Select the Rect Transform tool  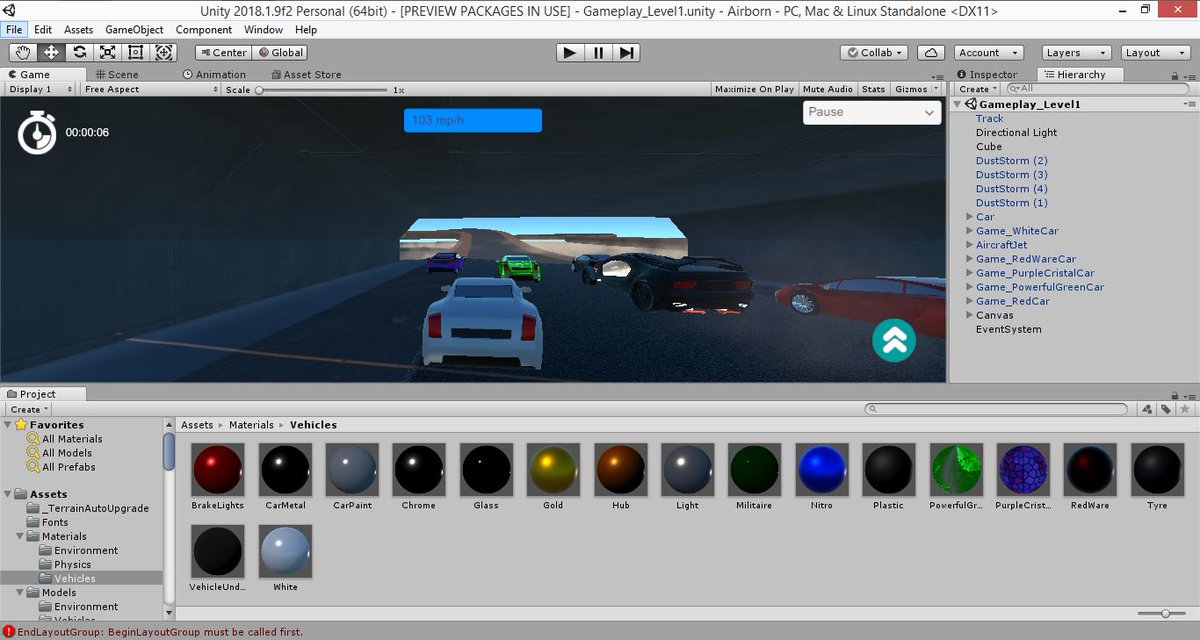coord(136,52)
